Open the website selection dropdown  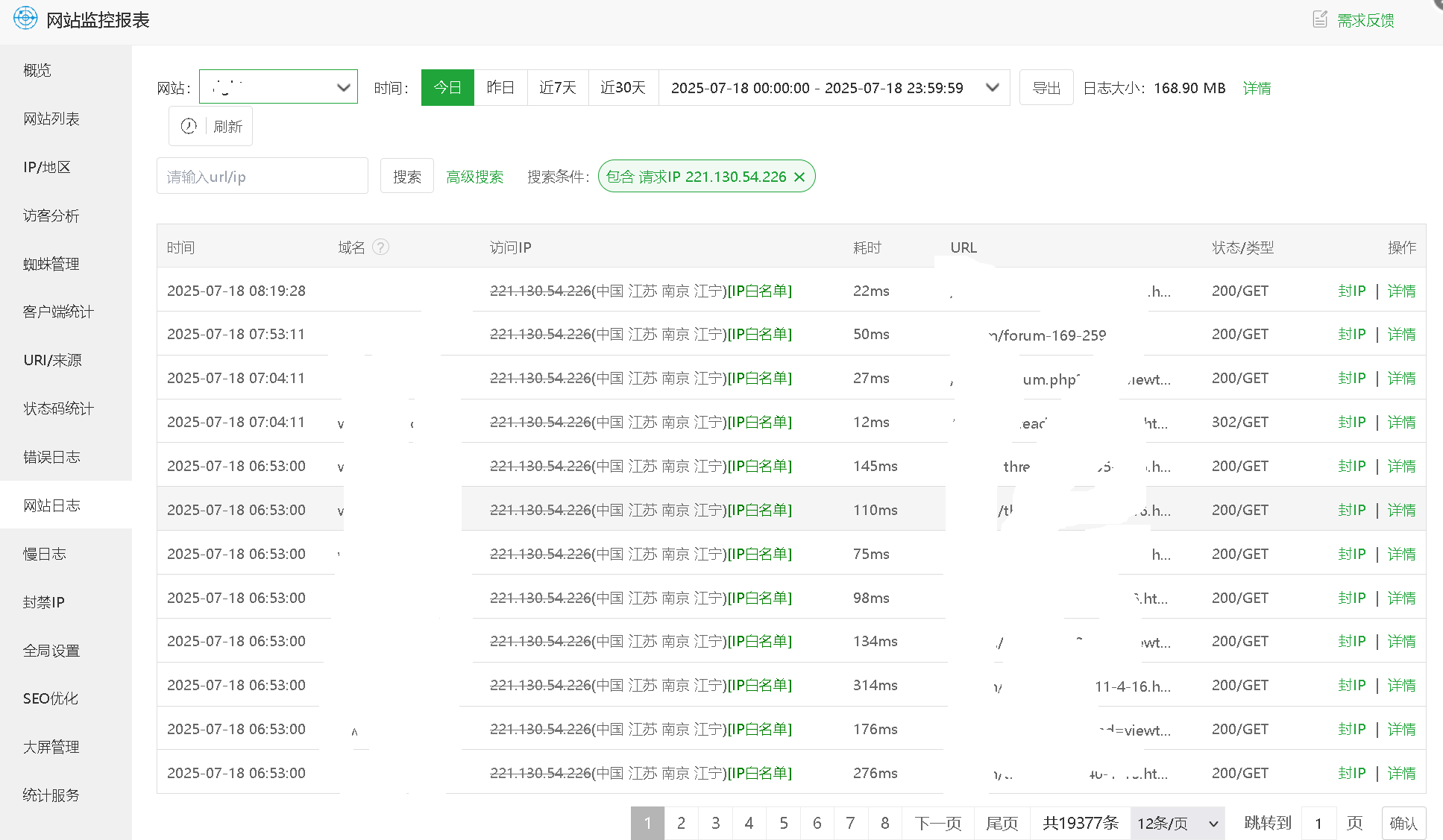tap(278, 87)
